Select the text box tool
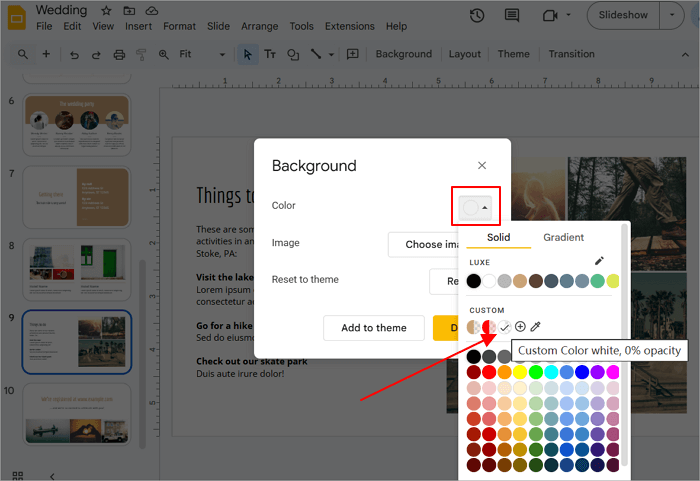 270,54
